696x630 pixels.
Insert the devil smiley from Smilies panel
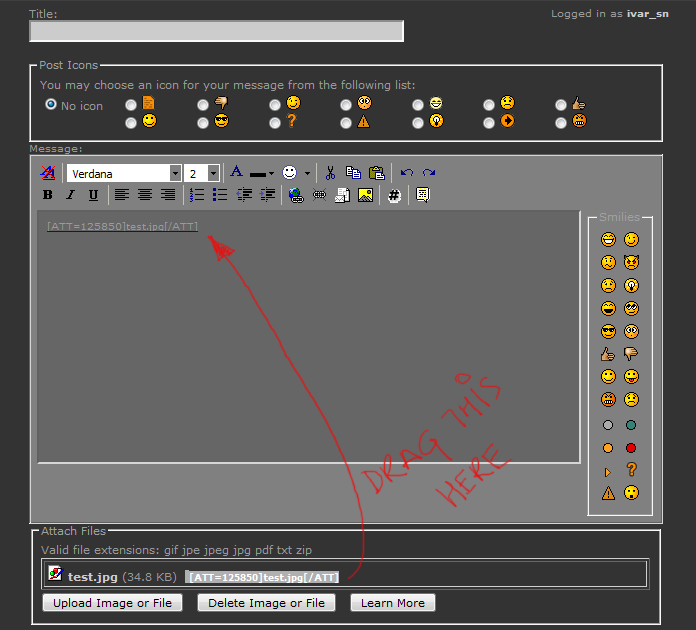pyautogui.click(x=631, y=262)
